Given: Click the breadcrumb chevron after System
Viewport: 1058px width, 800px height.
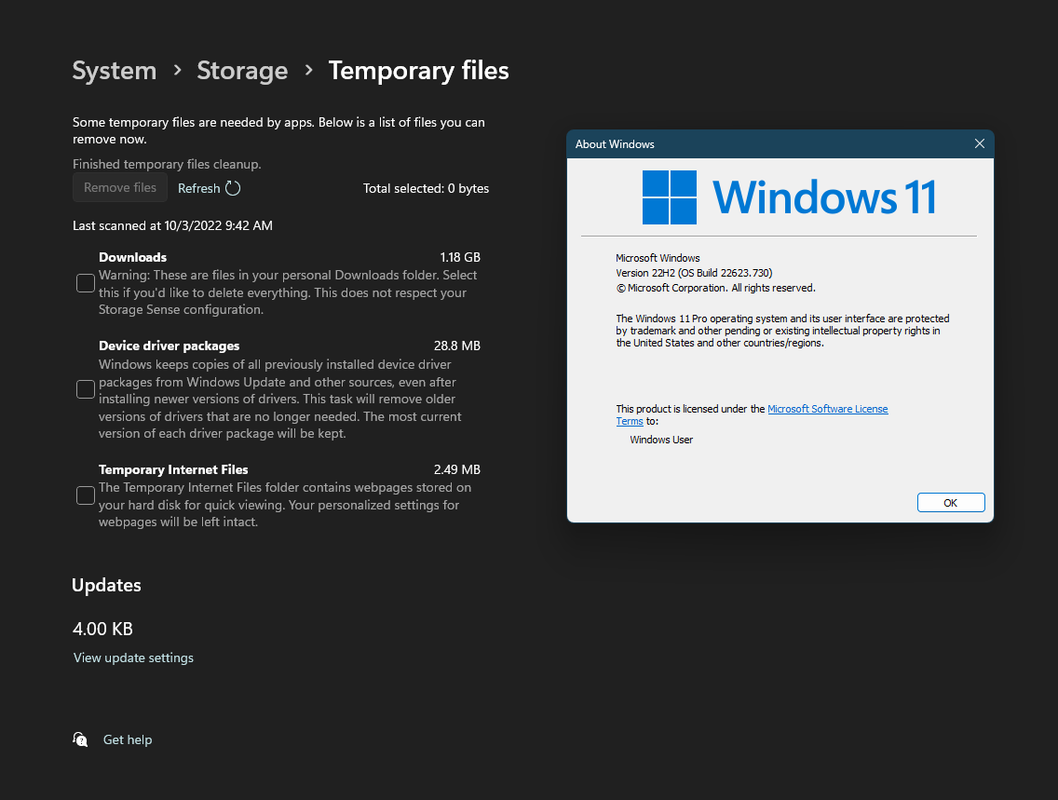Looking at the screenshot, I should click(x=177, y=70).
